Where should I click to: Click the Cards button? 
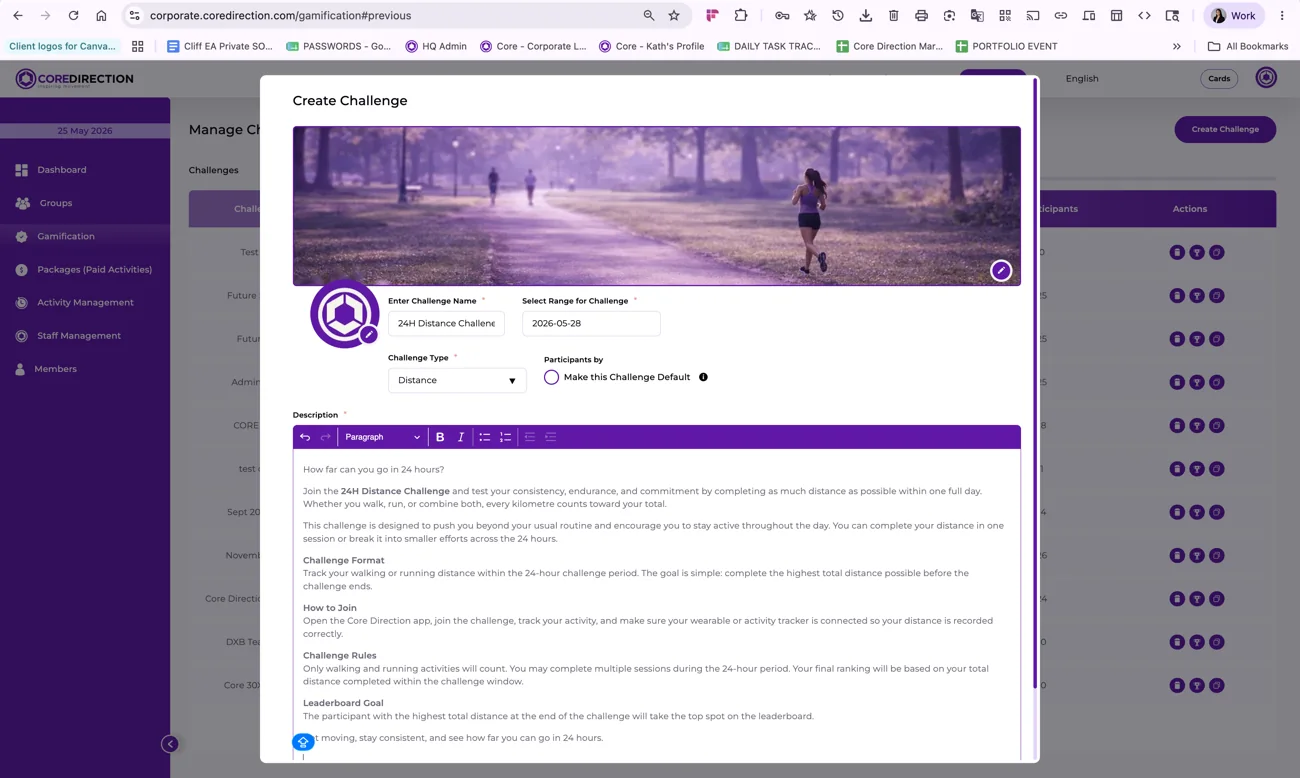(1219, 78)
